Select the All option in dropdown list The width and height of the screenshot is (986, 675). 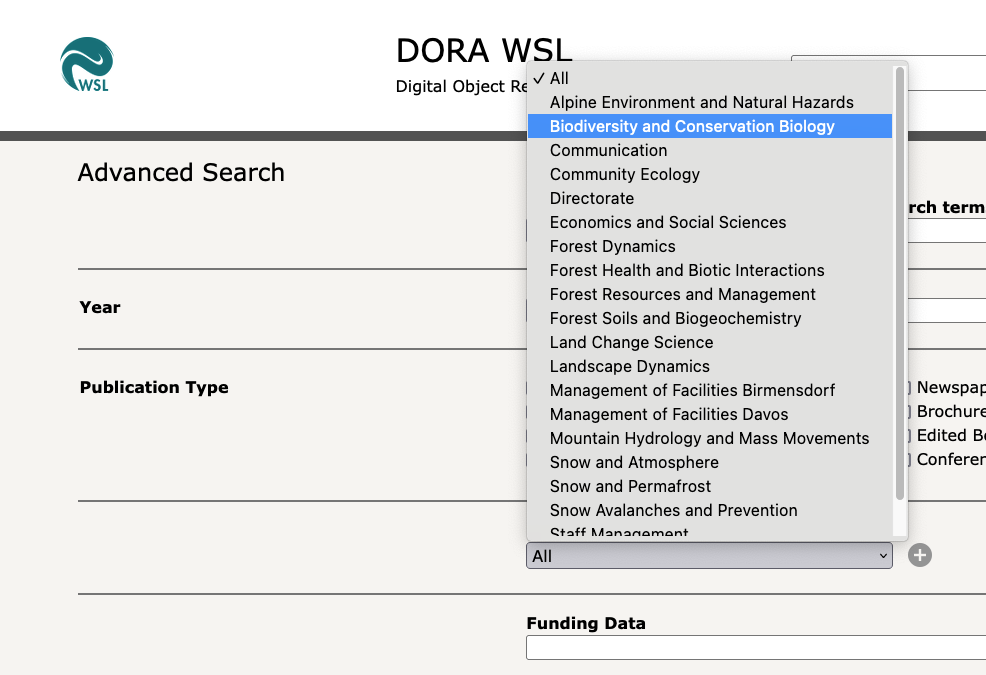(709, 78)
